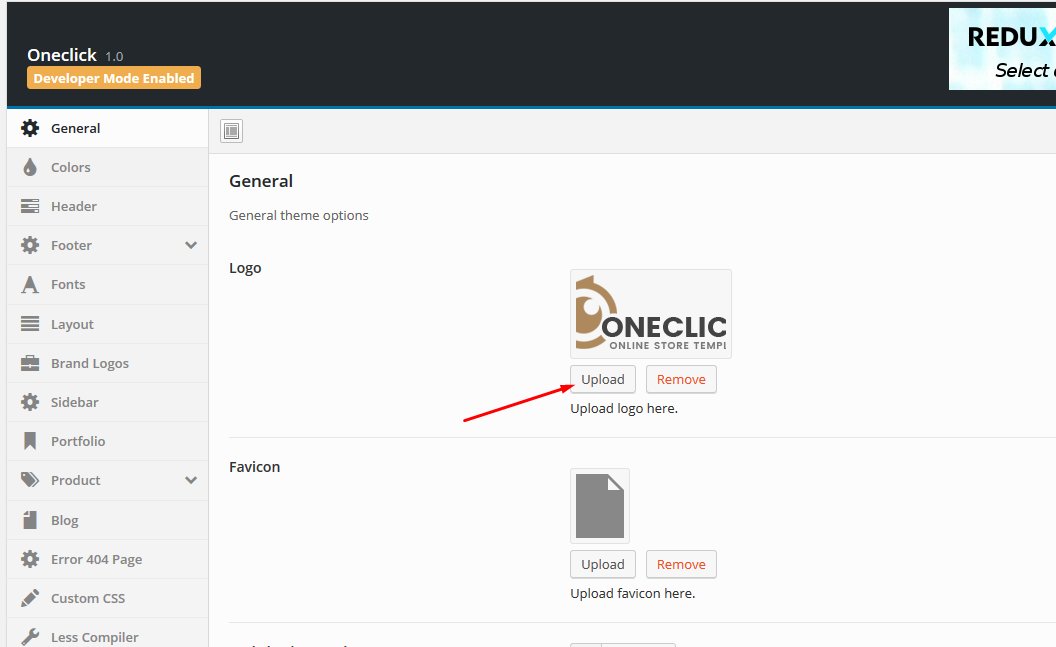Click Remove under the Oneclick logo
The width and height of the screenshot is (1056, 647).
pos(681,379)
